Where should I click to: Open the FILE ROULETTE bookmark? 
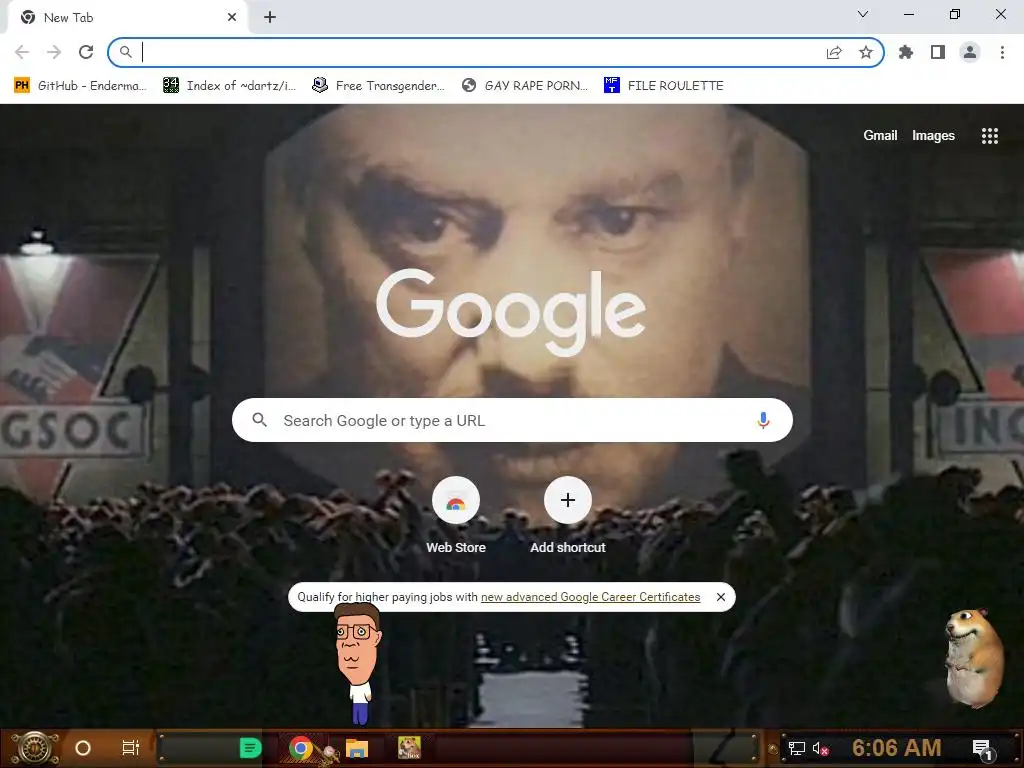(x=664, y=86)
